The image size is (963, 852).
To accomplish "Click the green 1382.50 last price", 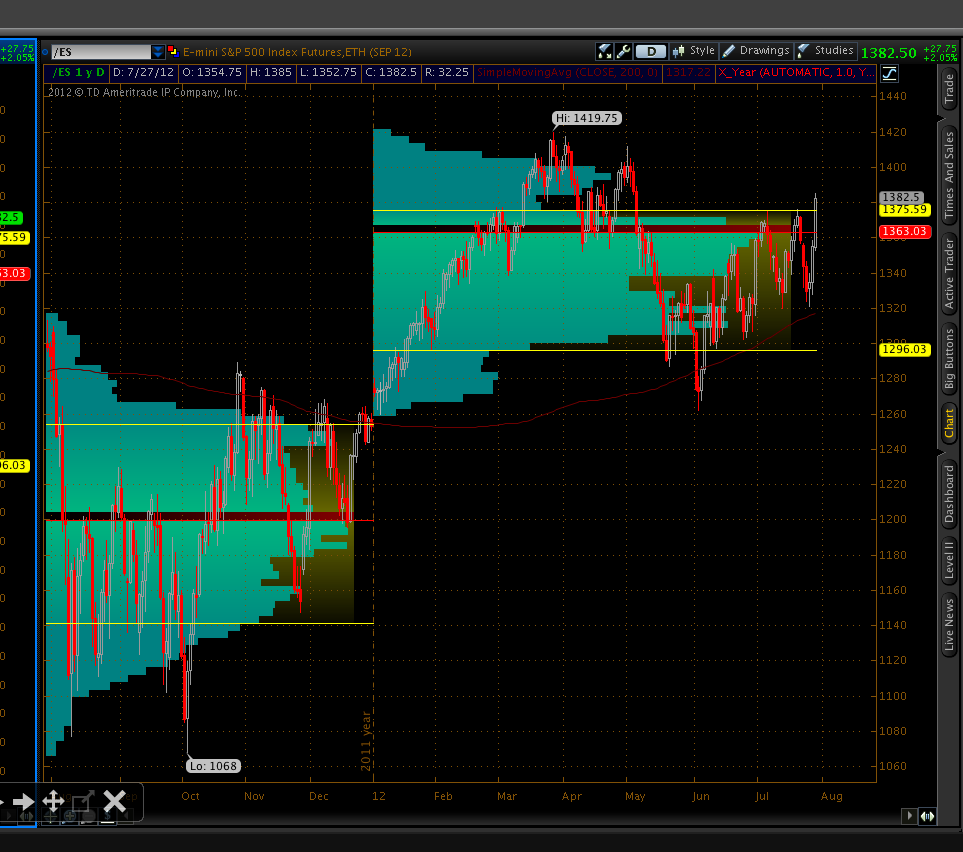I will 888,53.
